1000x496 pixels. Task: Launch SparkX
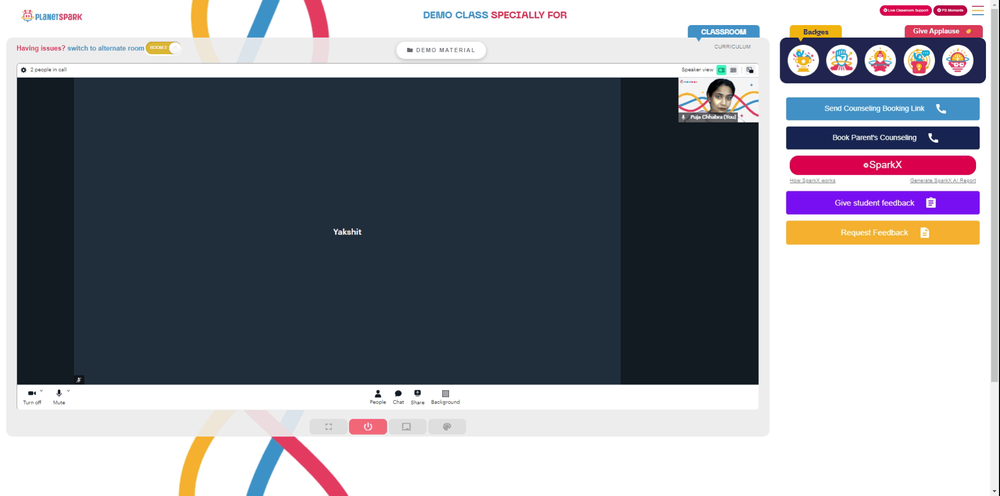(883, 165)
